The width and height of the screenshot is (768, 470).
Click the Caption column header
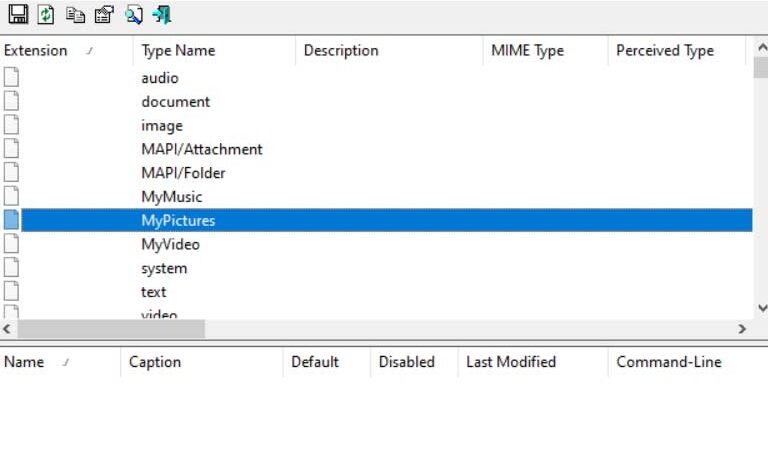202,362
